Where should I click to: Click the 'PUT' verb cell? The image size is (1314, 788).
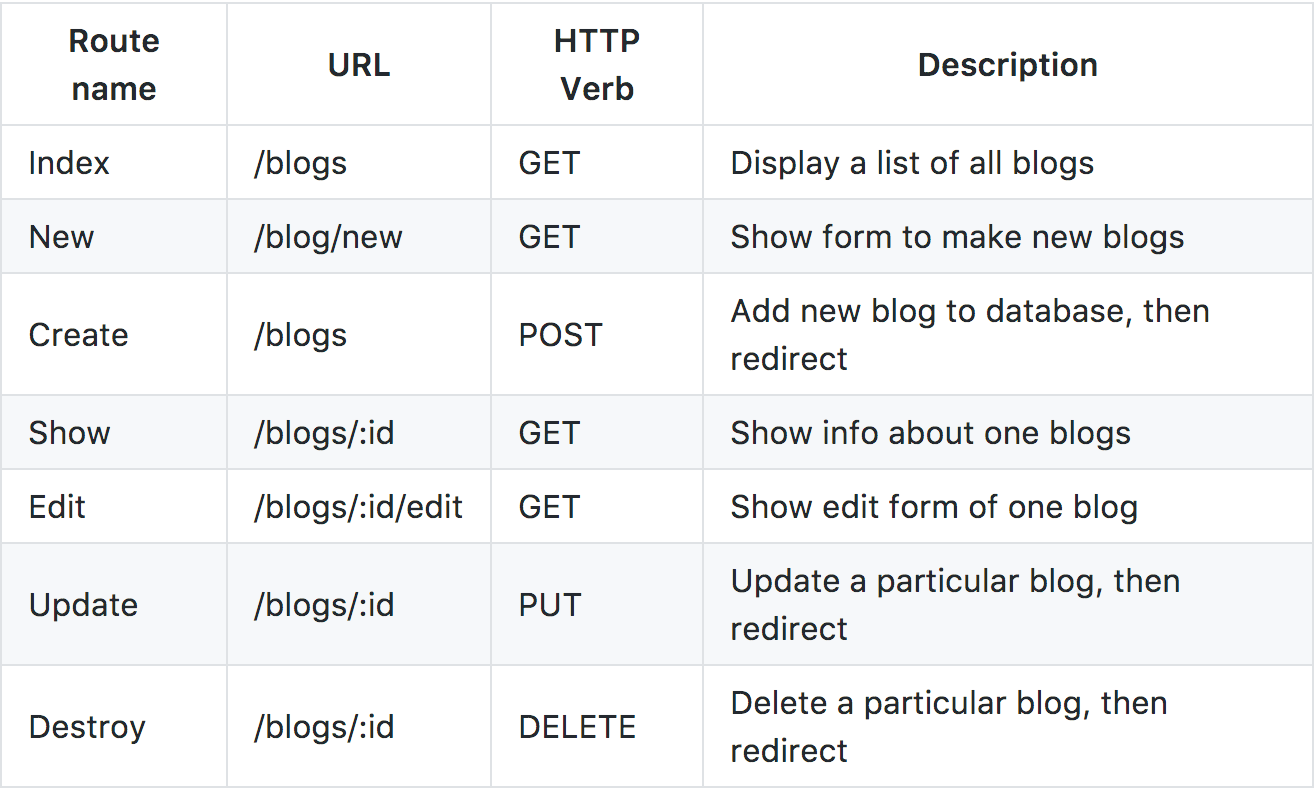[x=550, y=605]
